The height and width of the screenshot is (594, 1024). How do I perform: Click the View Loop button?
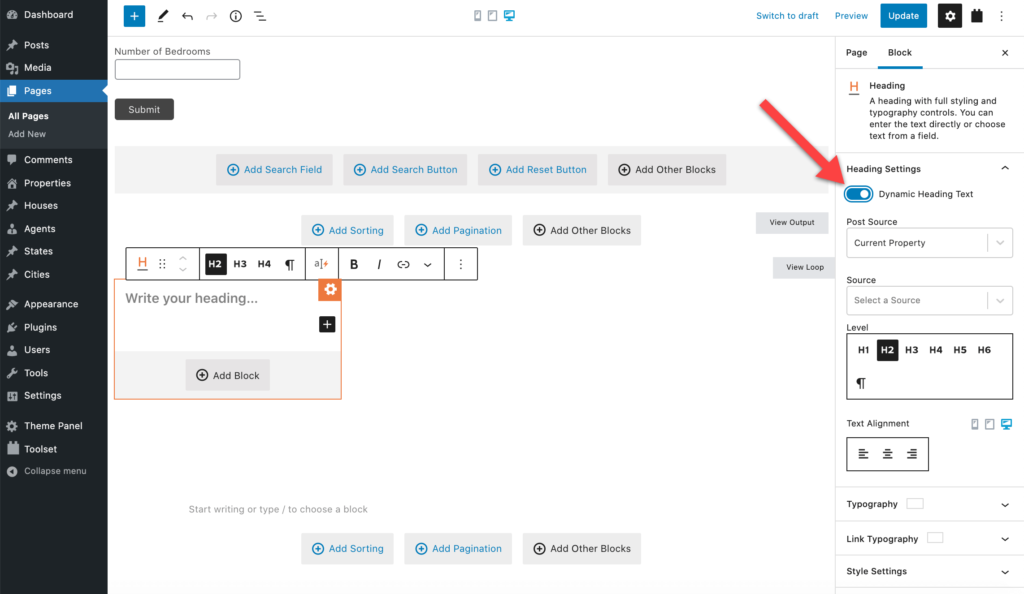[x=805, y=267]
